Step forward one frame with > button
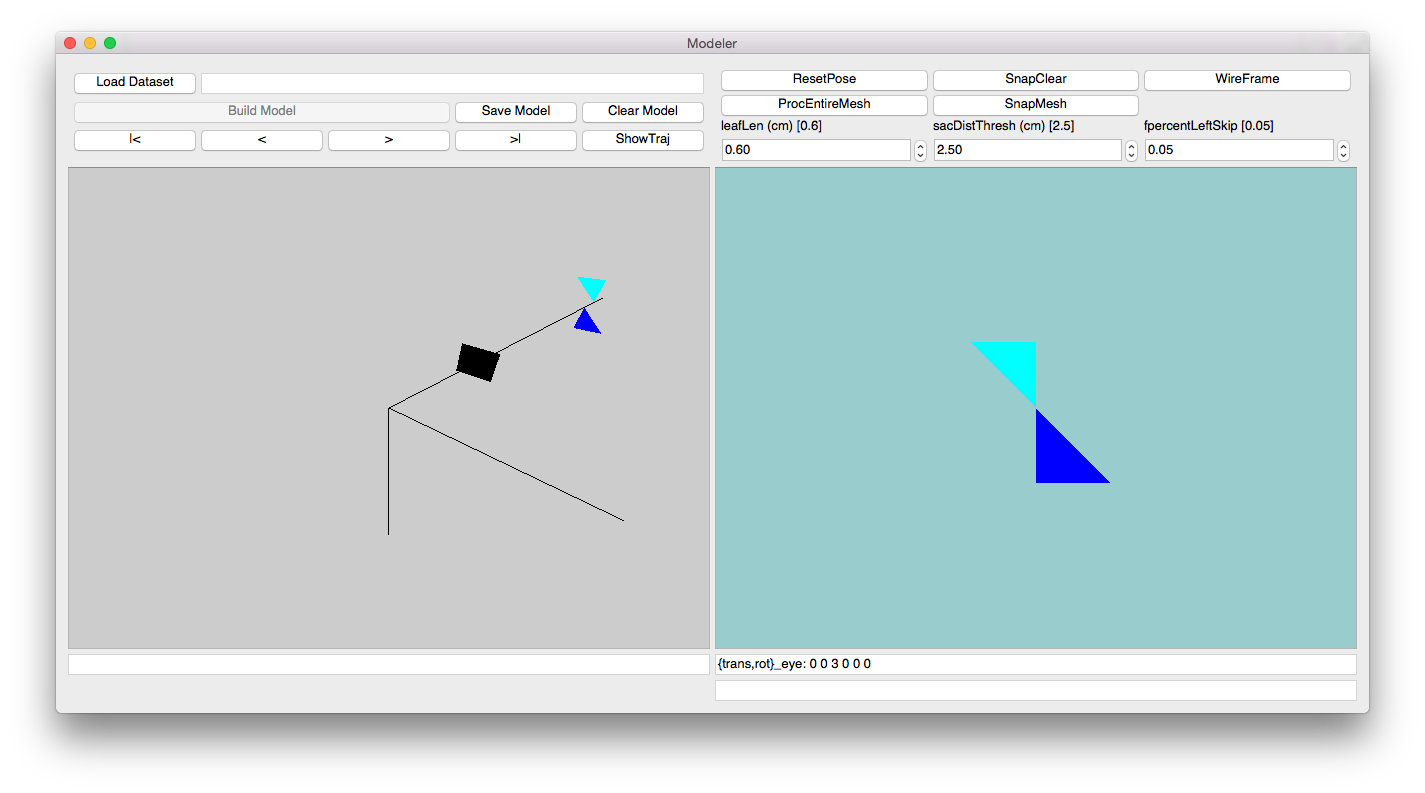Viewport: 1425px width, 793px height. click(x=388, y=140)
